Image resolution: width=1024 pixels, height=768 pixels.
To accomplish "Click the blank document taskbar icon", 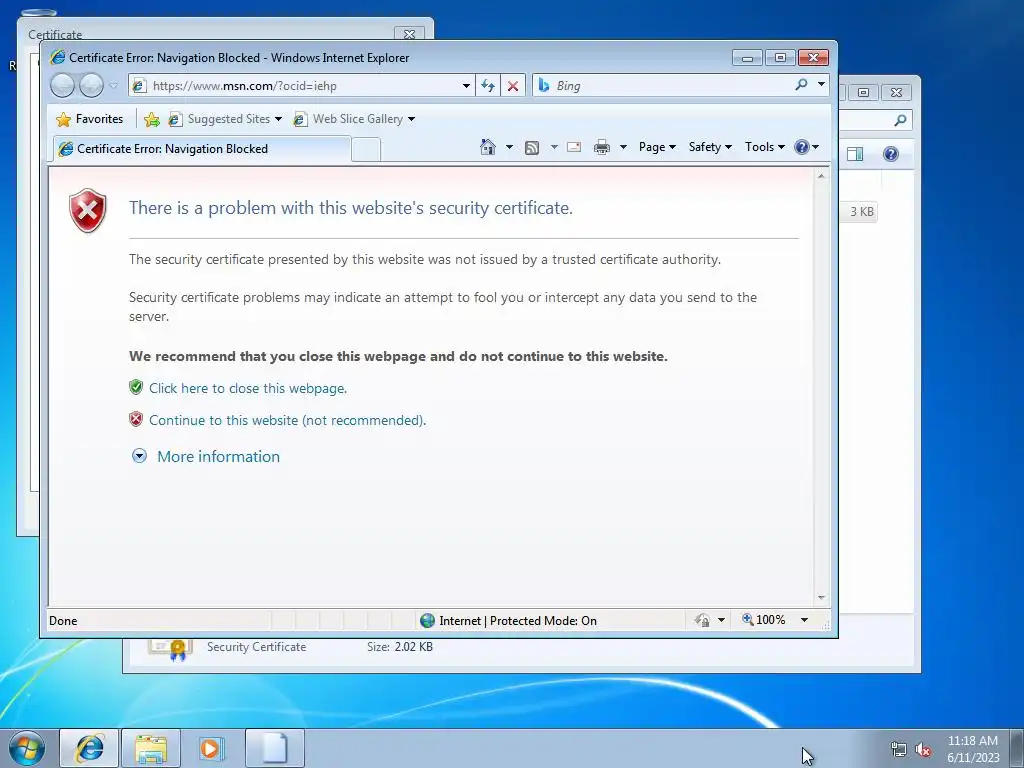I will [x=274, y=748].
